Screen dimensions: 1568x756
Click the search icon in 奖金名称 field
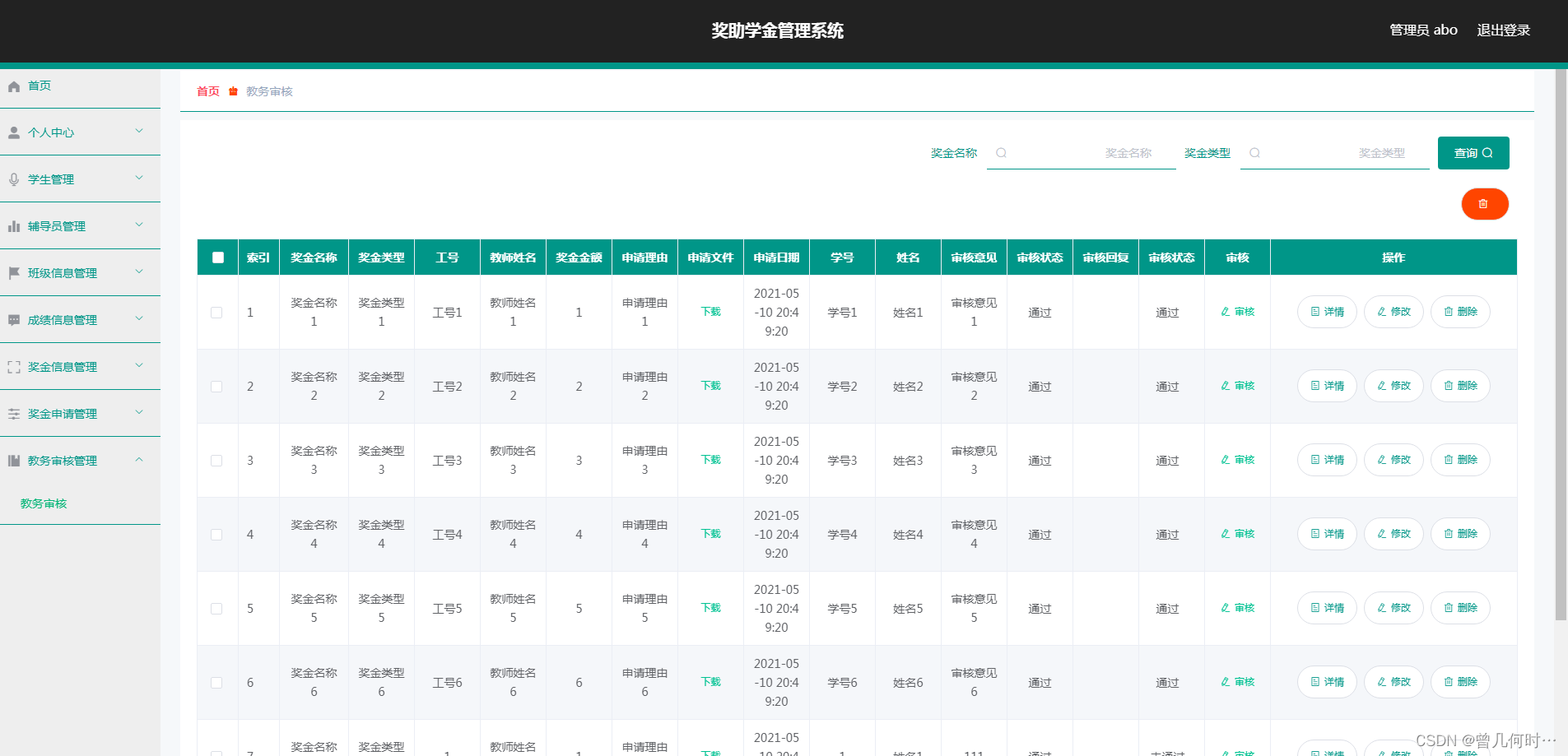tap(1001, 153)
